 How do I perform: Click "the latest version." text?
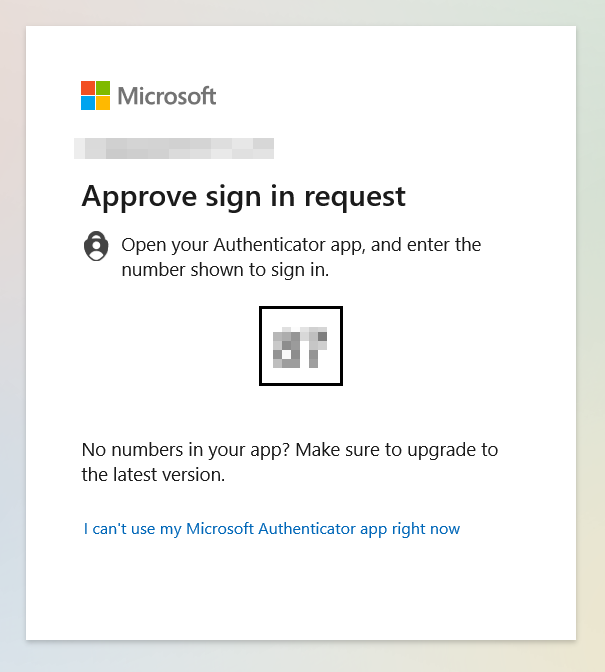pos(153,475)
